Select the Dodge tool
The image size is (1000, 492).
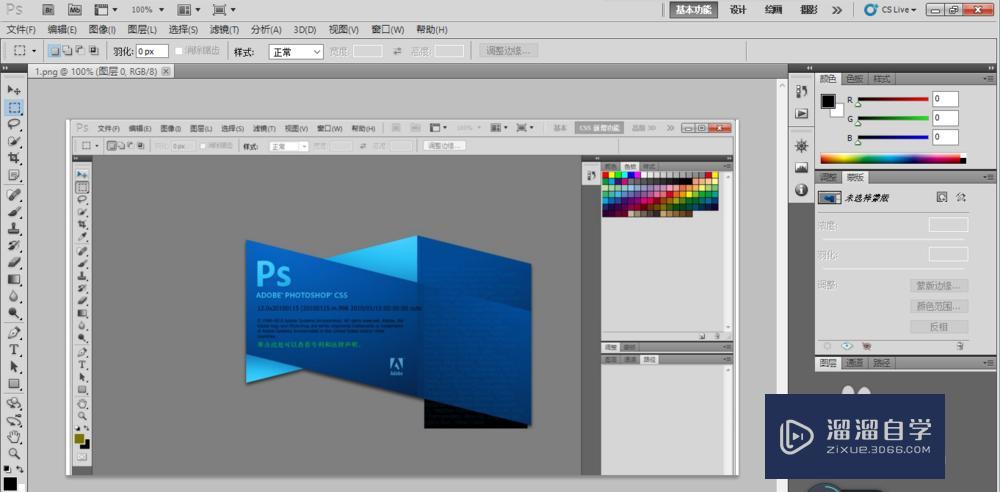click(14, 313)
